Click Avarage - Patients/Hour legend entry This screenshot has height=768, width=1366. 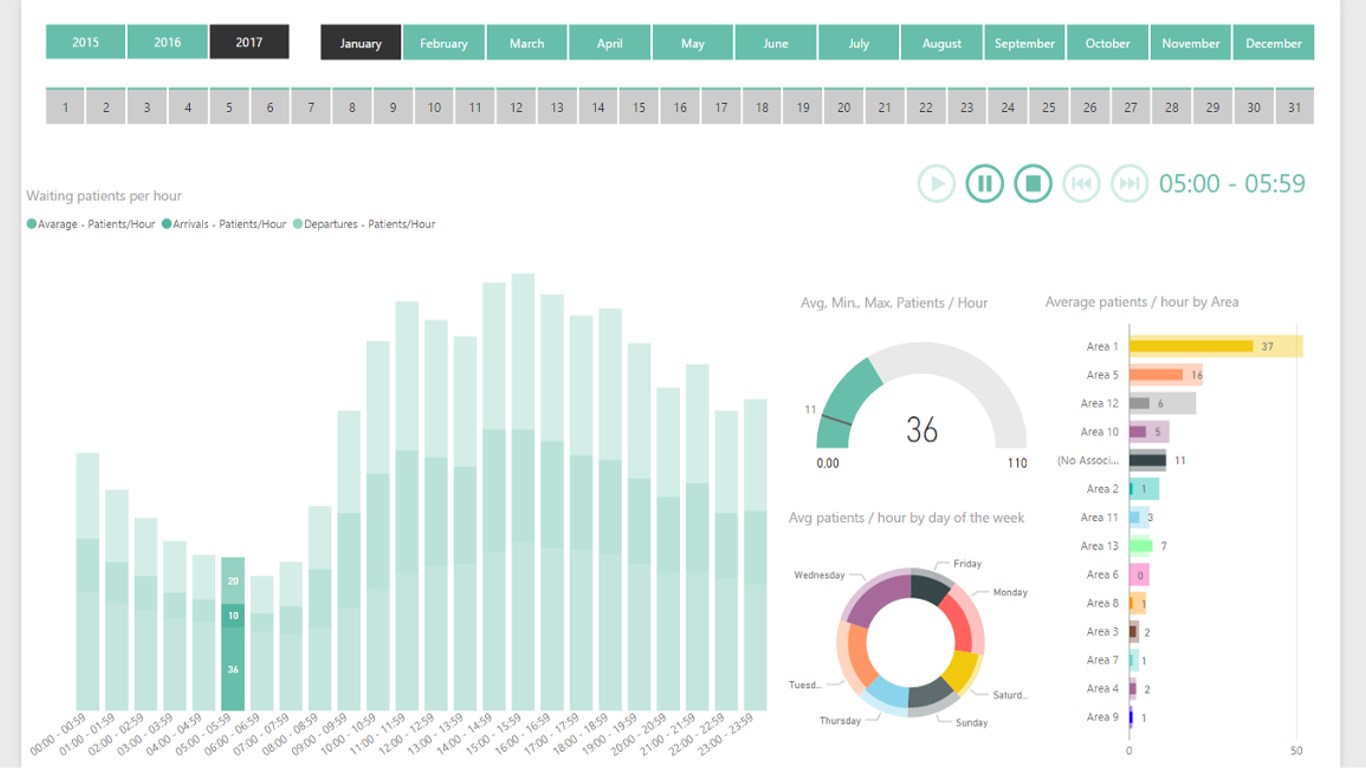91,224
